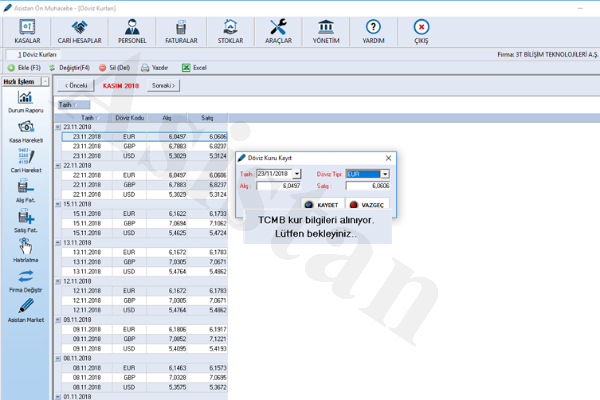This screenshot has height=400, width=600.
Task: Click the Alış input field in dialog
Action: 279,186
